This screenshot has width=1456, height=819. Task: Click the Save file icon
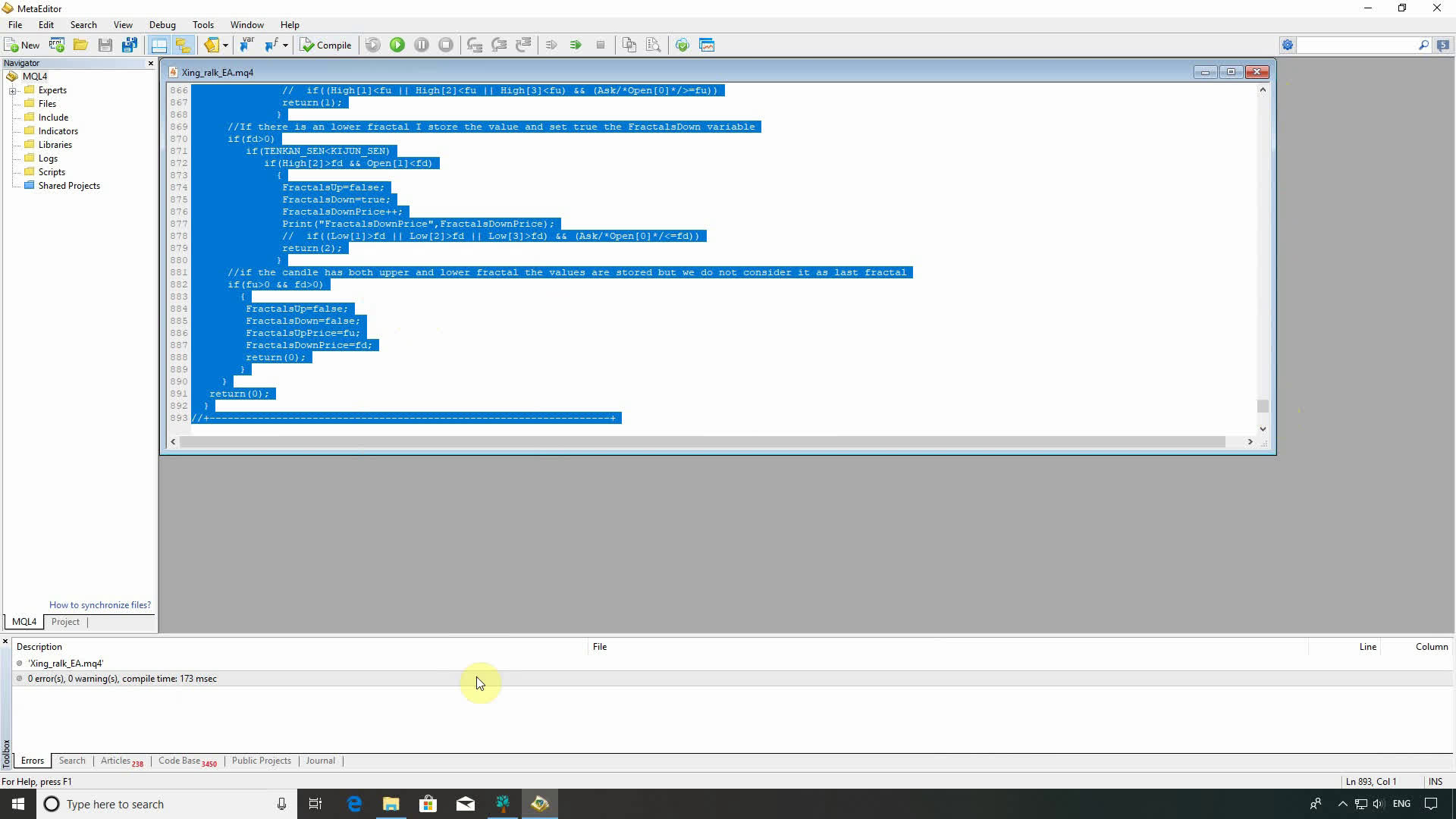[105, 45]
